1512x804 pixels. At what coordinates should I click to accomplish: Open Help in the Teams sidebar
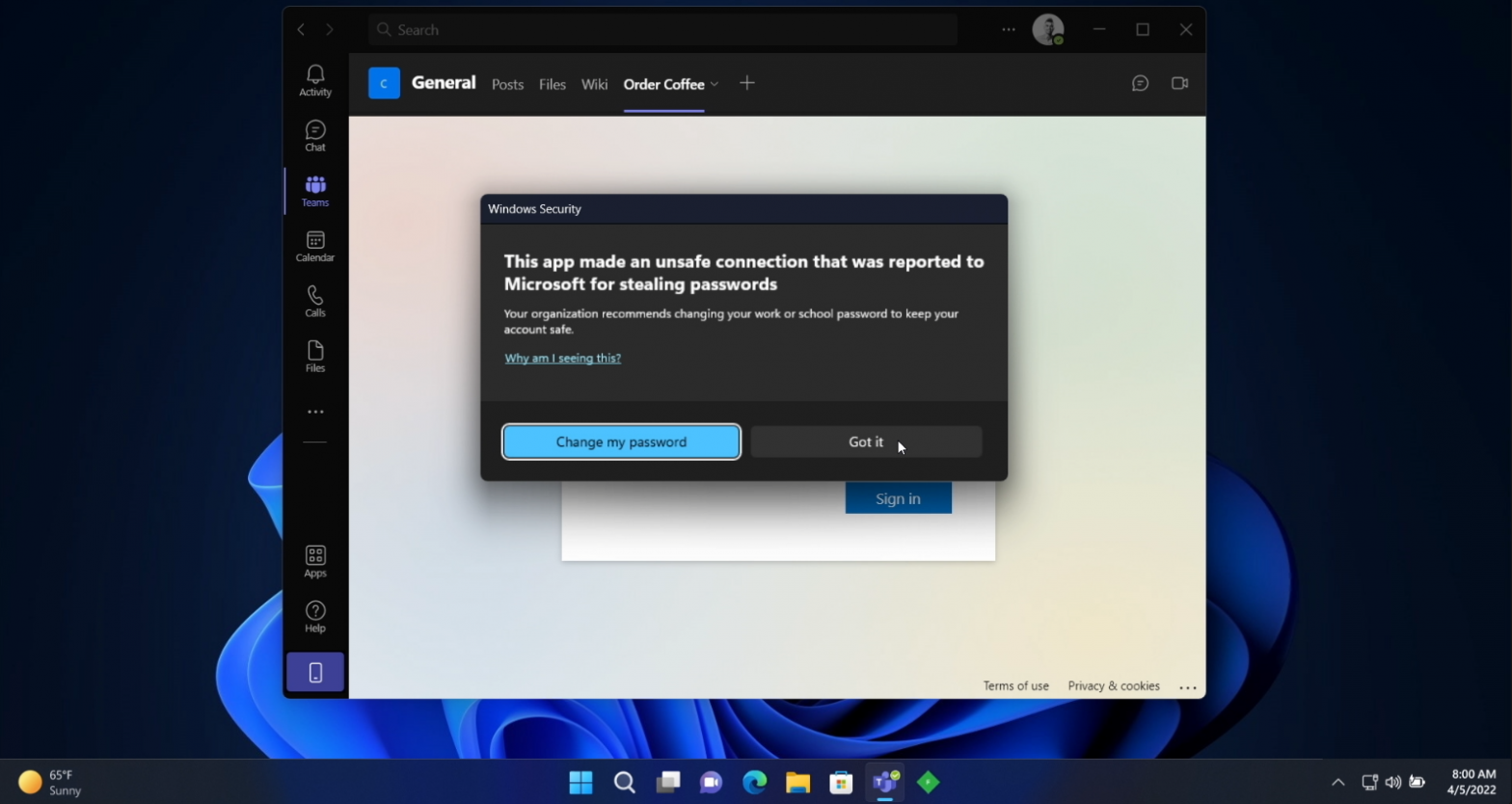click(x=315, y=616)
